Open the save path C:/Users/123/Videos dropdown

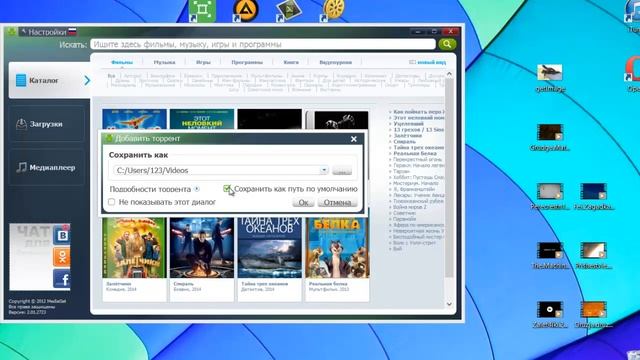click(324, 170)
